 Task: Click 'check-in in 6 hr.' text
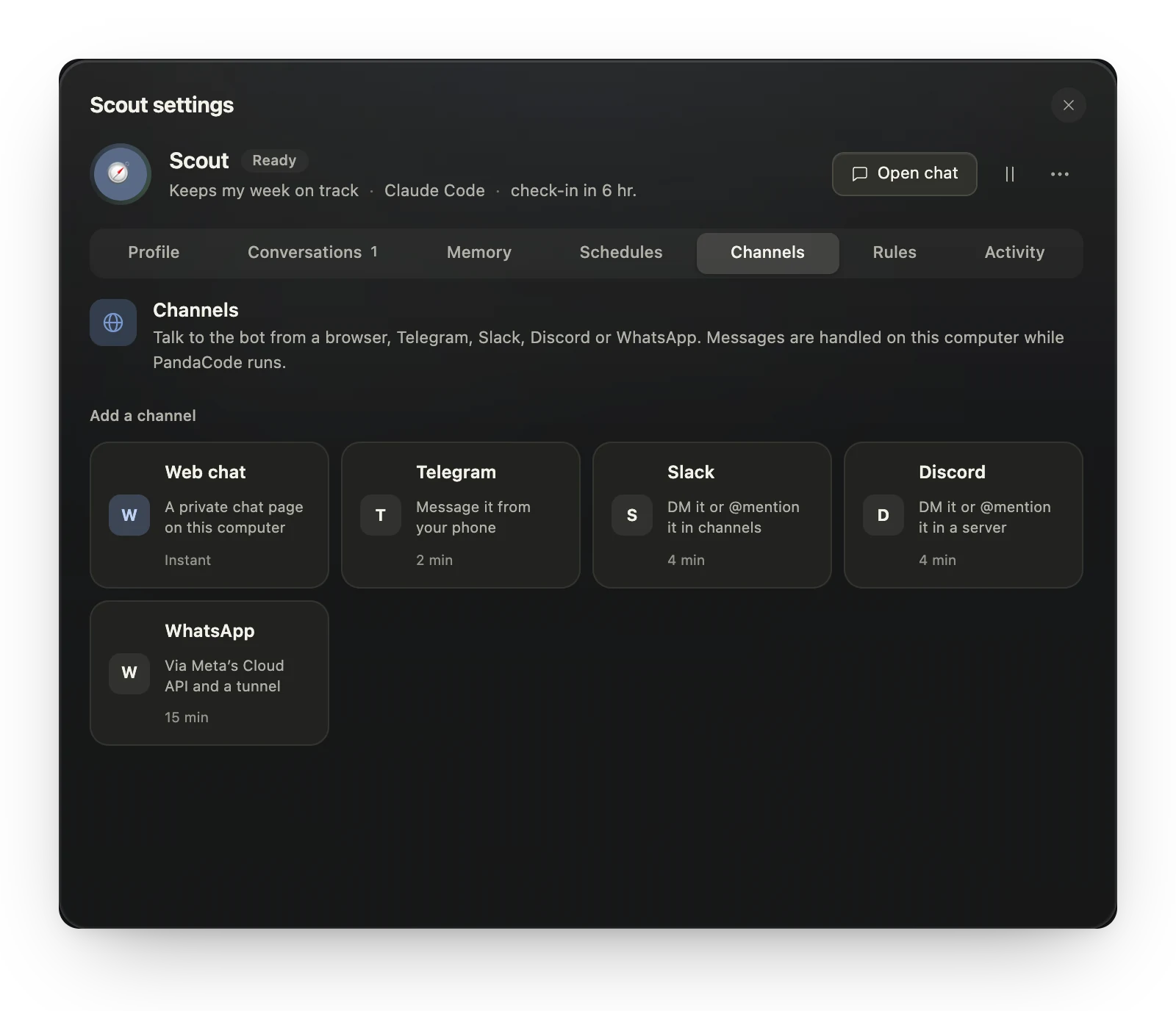click(x=573, y=191)
